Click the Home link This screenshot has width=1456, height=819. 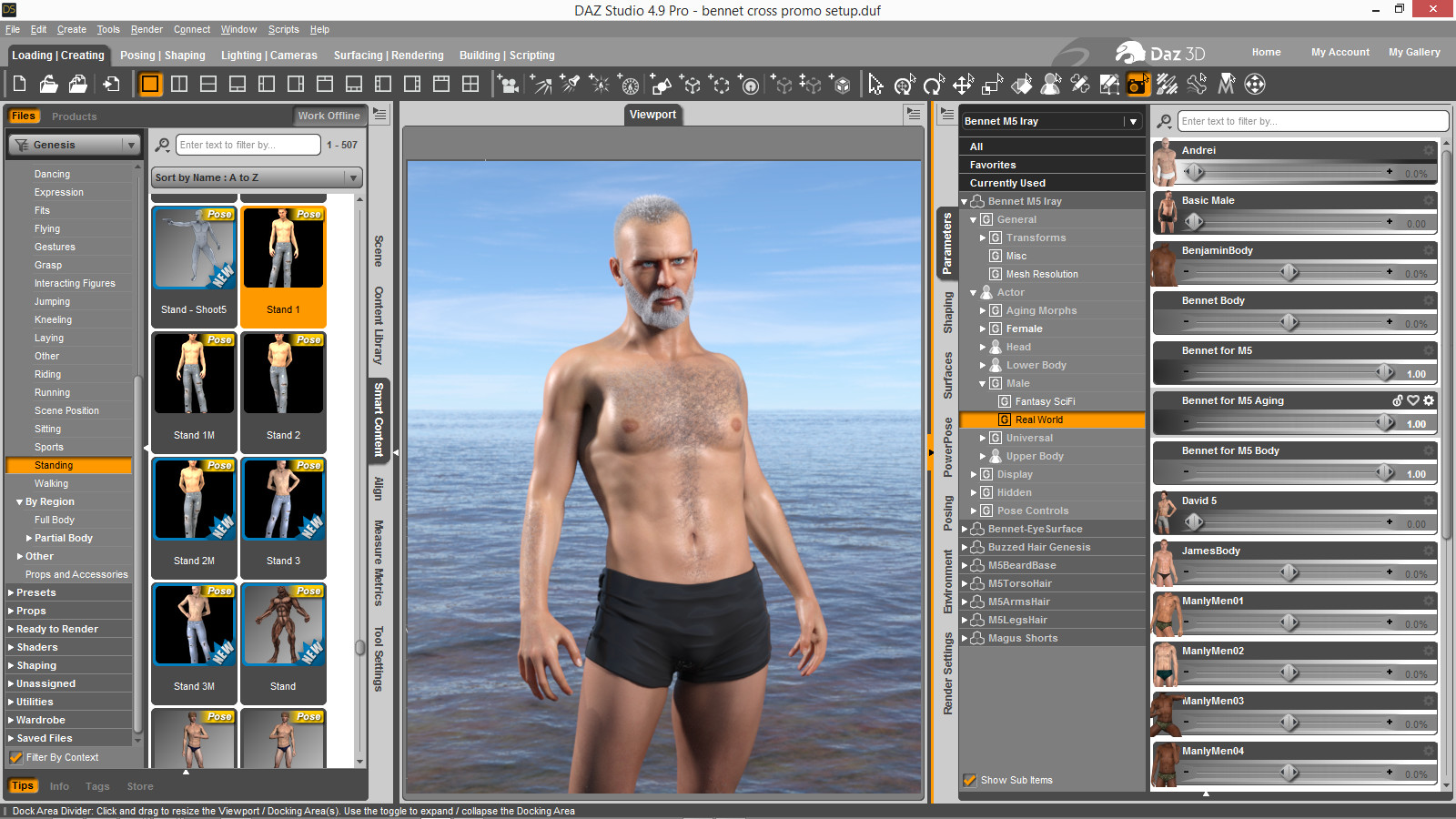point(1266,52)
